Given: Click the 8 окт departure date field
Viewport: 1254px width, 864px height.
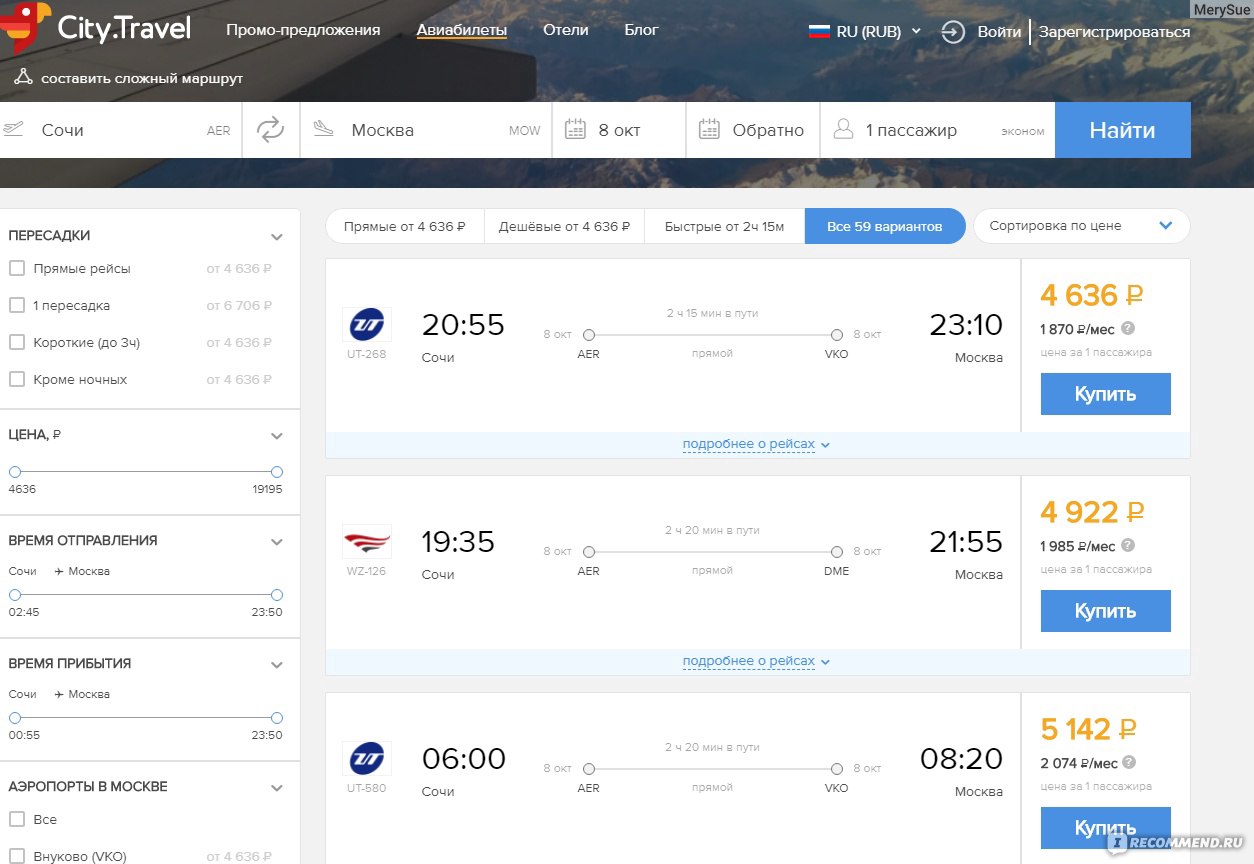Looking at the screenshot, I should 619,130.
